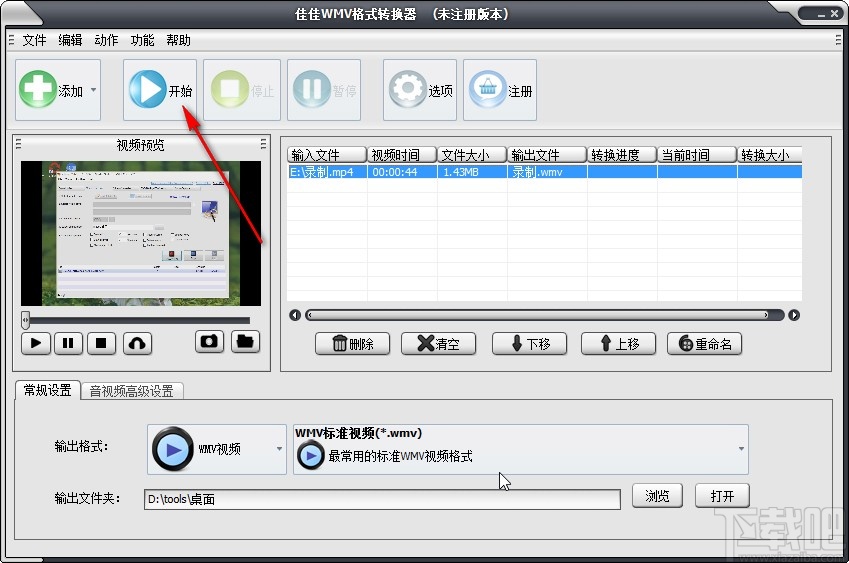Image resolution: width=849 pixels, height=563 pixels.
Task: Click the disabled 停止 stop button
Action: click(242, 90)
